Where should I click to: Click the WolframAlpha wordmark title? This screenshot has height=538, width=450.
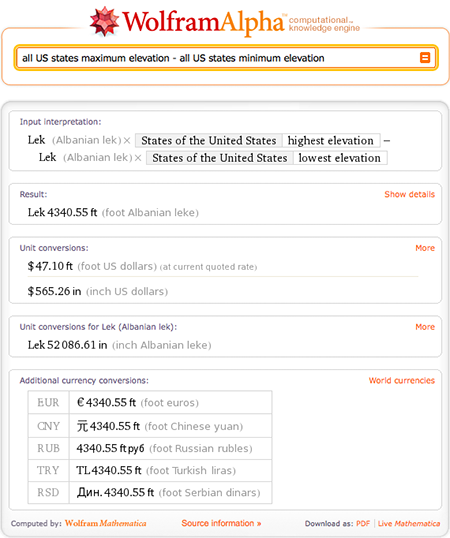[x=203, y=22]
